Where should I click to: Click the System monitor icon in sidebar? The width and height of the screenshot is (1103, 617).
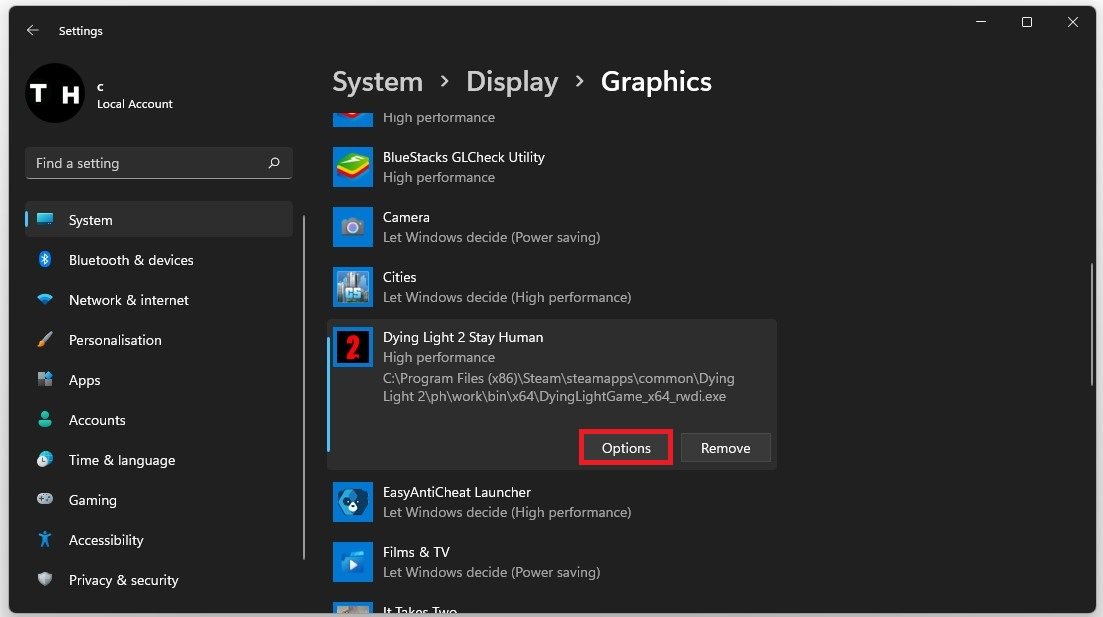click(x=45, y=219)
